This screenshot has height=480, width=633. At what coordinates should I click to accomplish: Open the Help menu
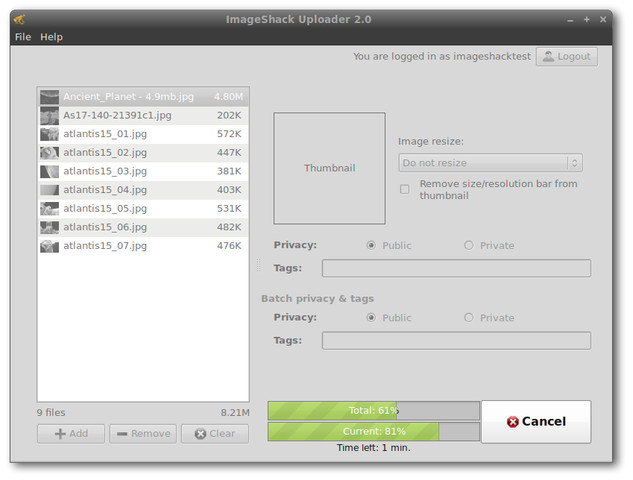click(x=51, y=37)
